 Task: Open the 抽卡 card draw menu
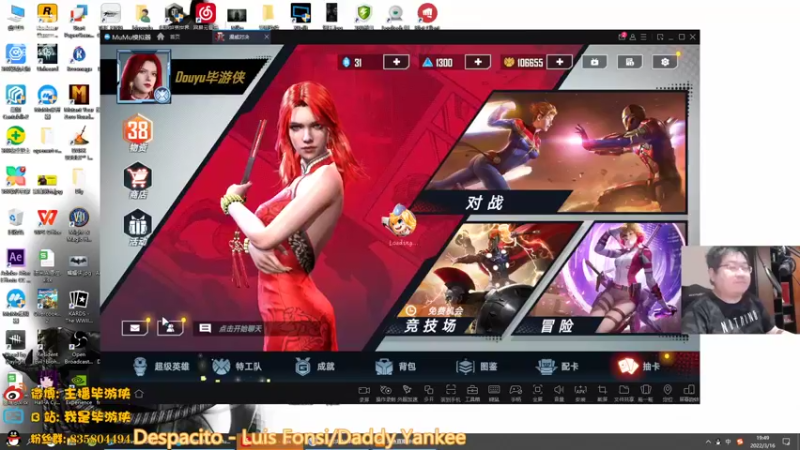[639, 366]
